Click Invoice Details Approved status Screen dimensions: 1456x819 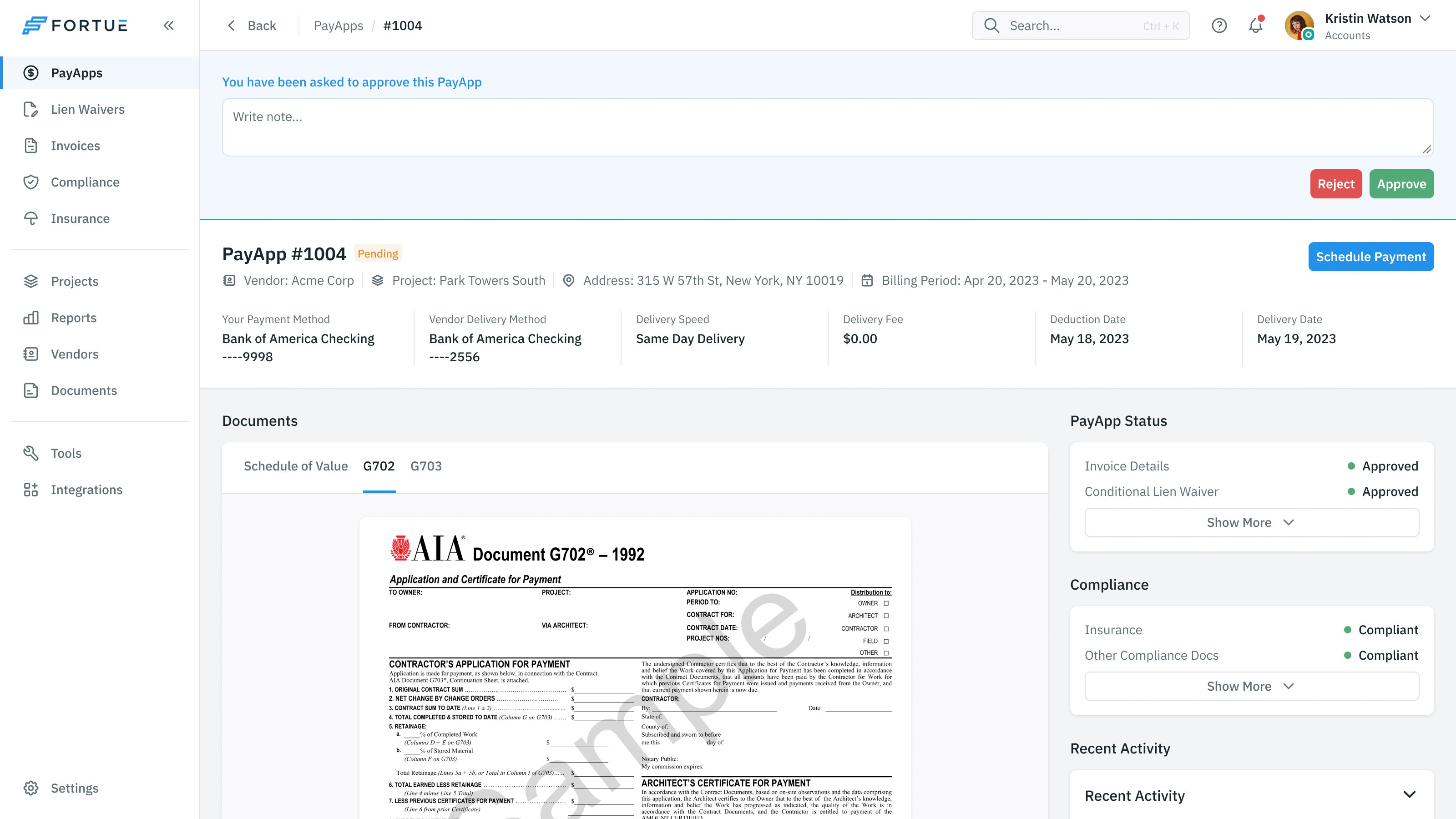pos(1383,466)
